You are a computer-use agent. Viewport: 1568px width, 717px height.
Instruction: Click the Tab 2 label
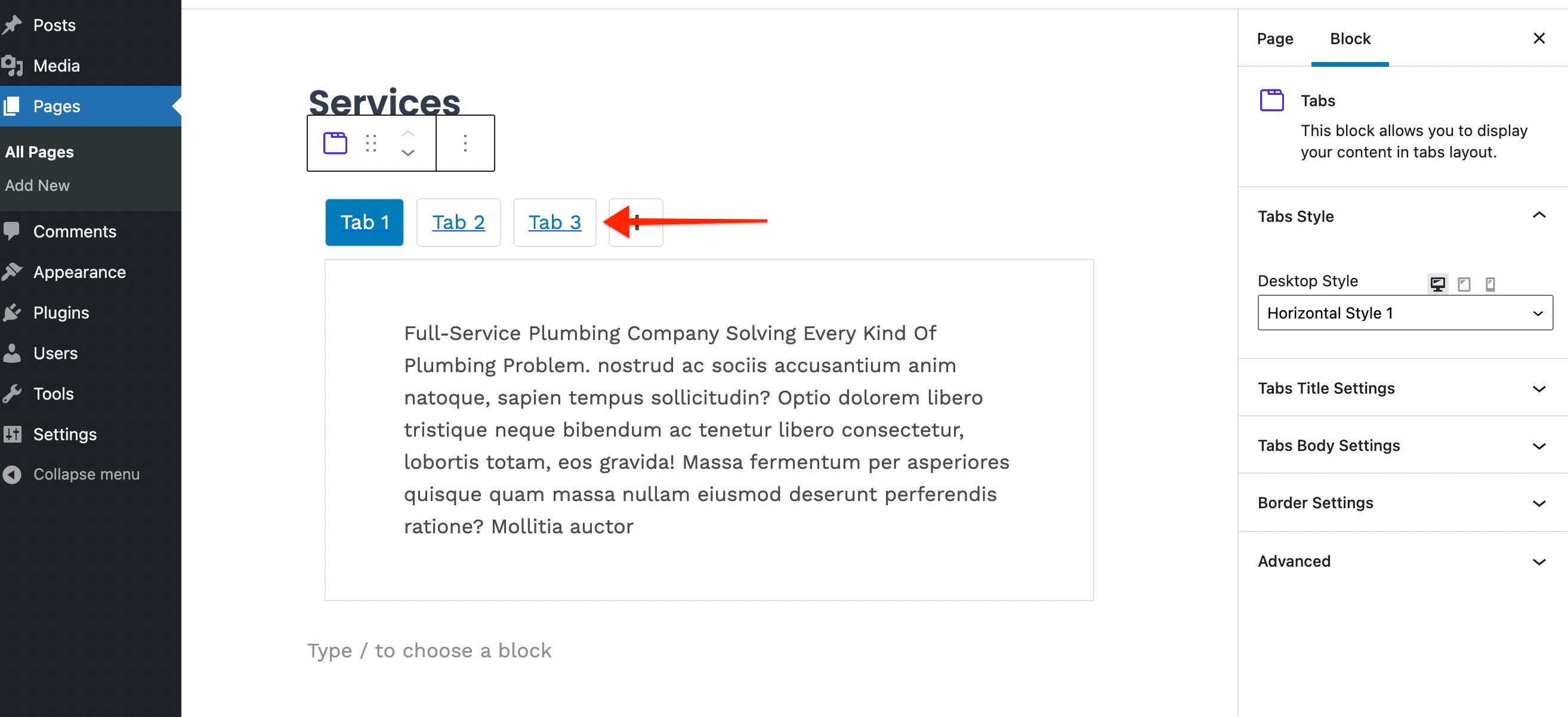(x=459, y=222)
